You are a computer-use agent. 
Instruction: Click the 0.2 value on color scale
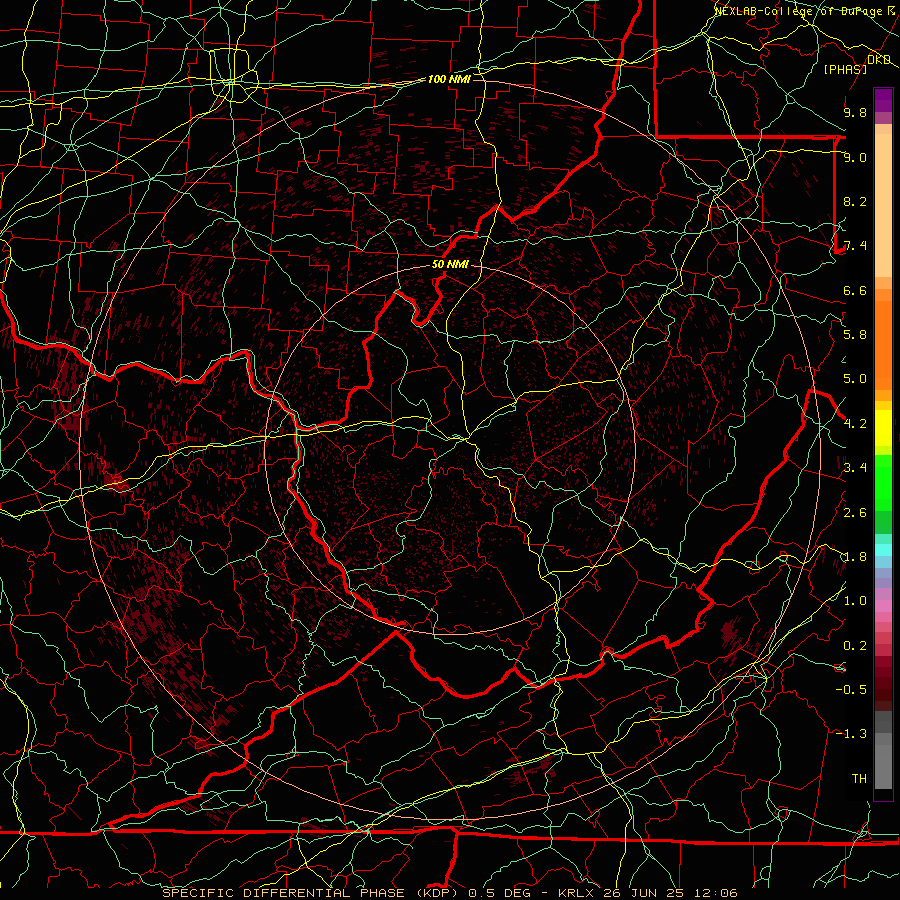click(x=855, y=646)
